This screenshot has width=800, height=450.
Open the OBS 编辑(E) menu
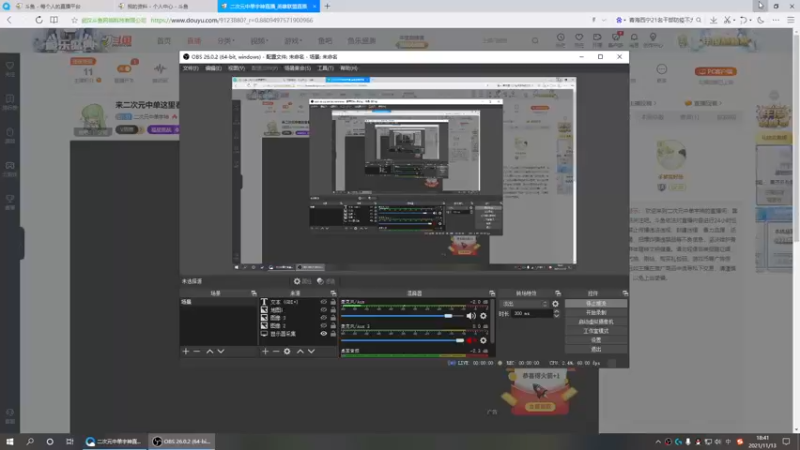(x=213, y=68)
